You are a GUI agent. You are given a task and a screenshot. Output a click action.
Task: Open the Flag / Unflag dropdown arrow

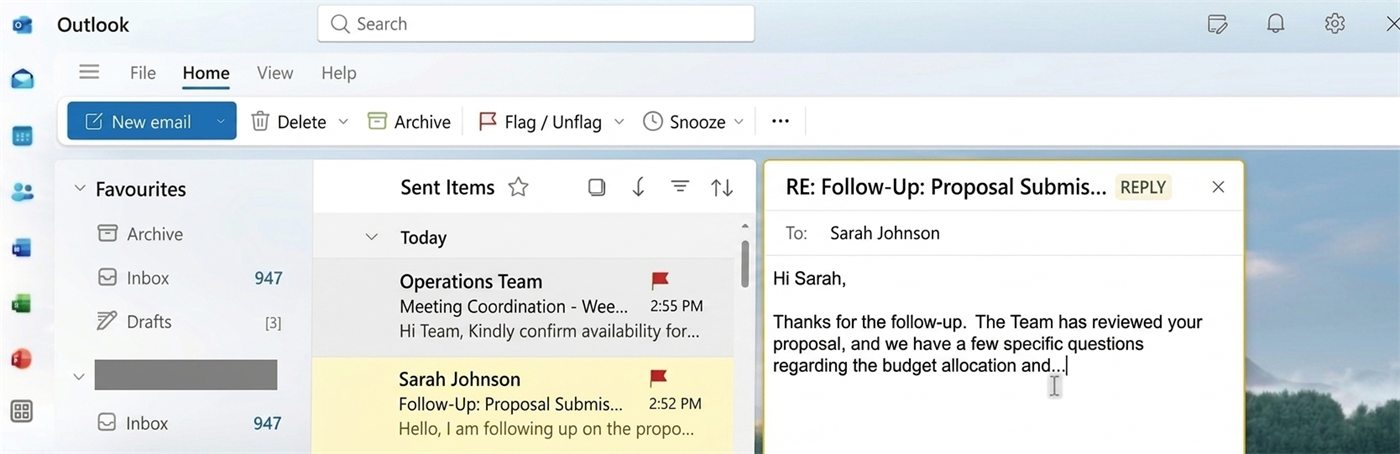(x=619, y=122)
